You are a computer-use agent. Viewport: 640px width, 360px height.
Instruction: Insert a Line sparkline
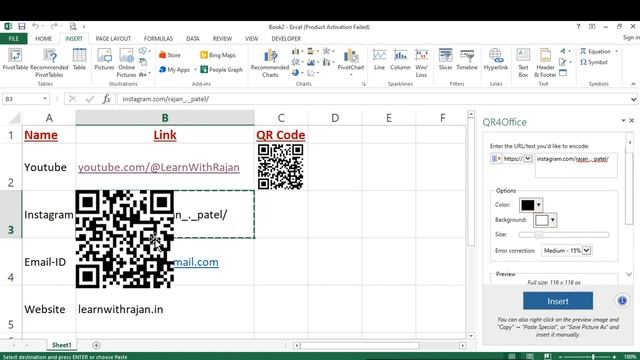[x=379, y=60]
